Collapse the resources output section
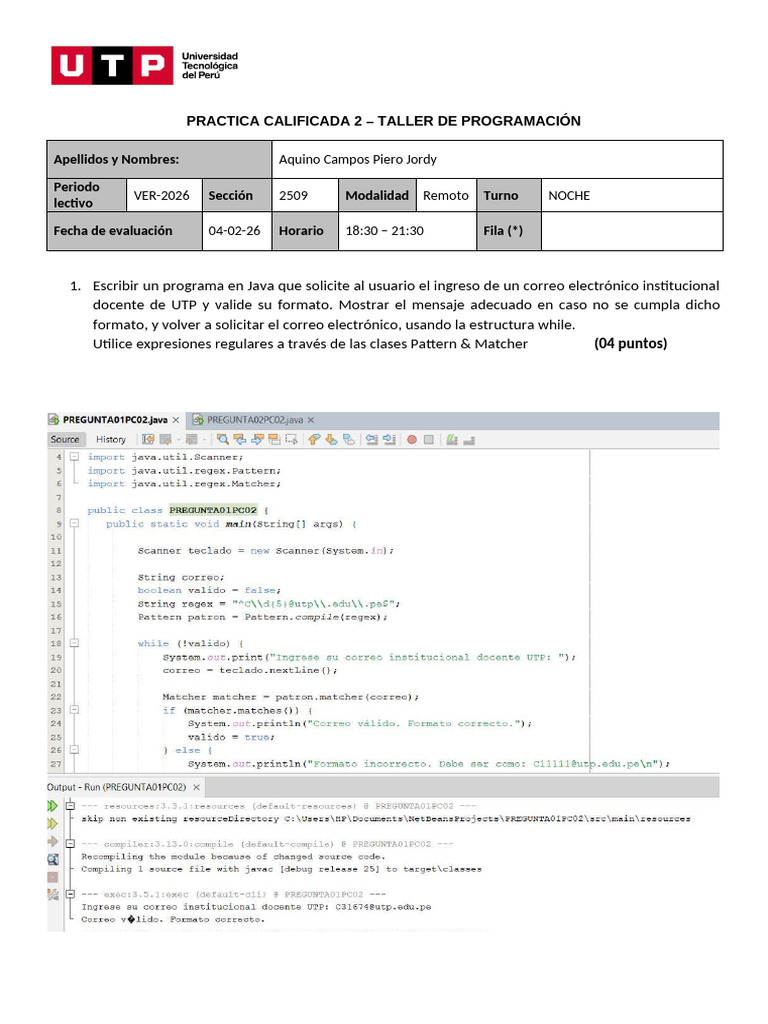 [70, 806]
